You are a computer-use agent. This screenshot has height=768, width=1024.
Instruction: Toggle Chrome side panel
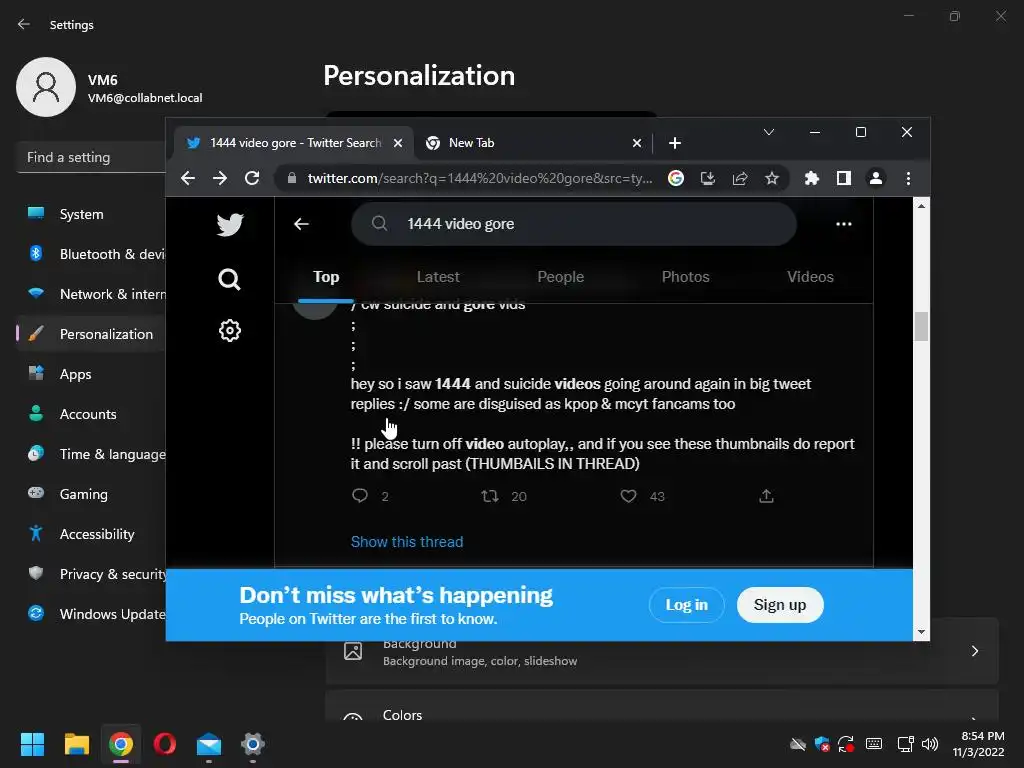tap(844, 178)
